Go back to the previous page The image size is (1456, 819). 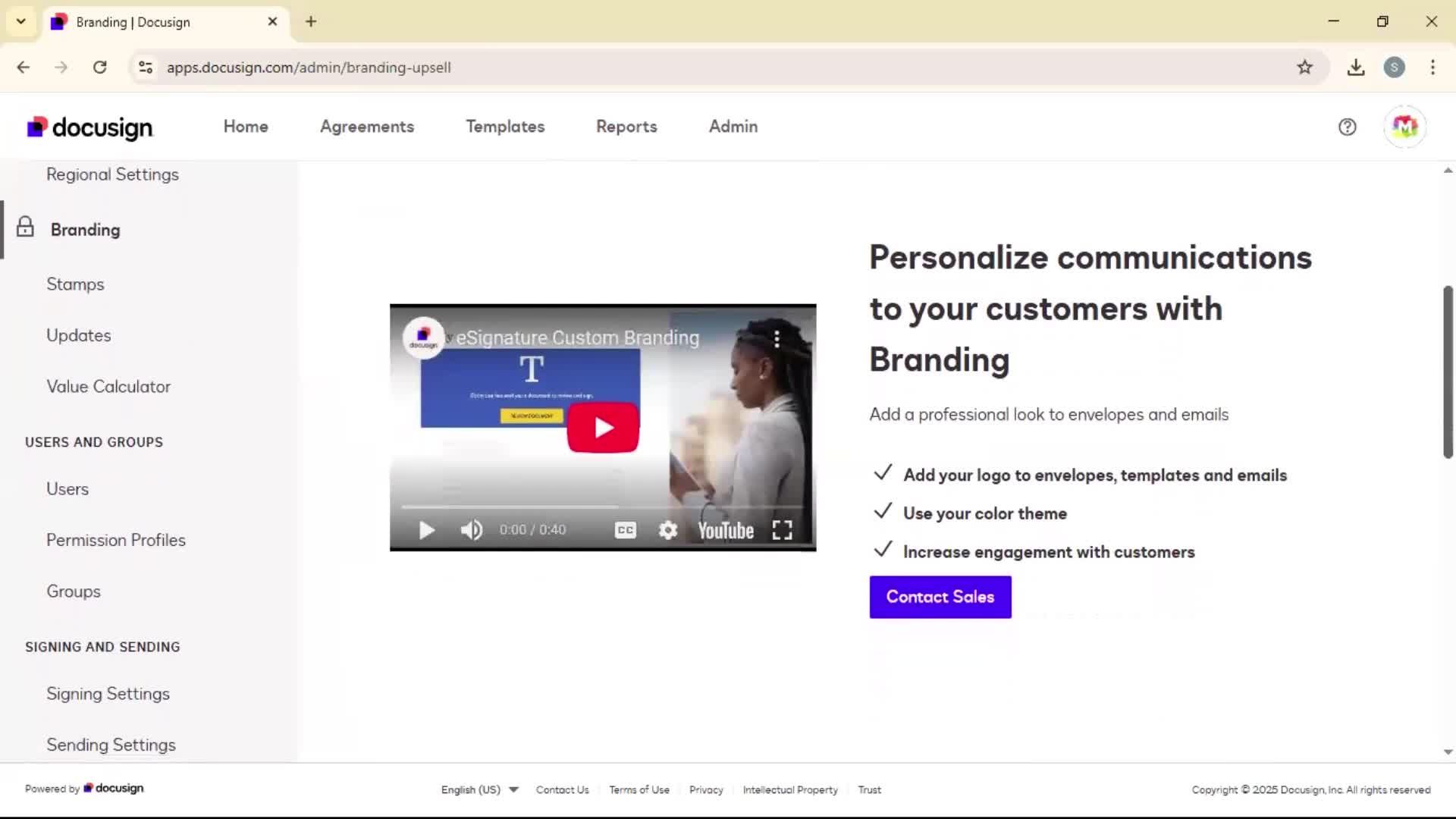click(24, 67)
